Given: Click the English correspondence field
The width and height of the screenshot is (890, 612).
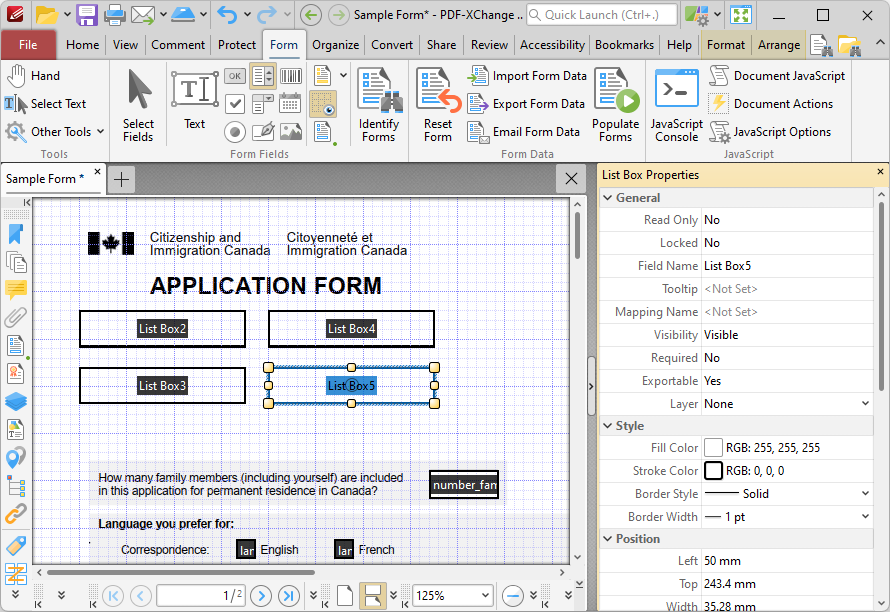Looking at the screenshot, I should 246,549.
